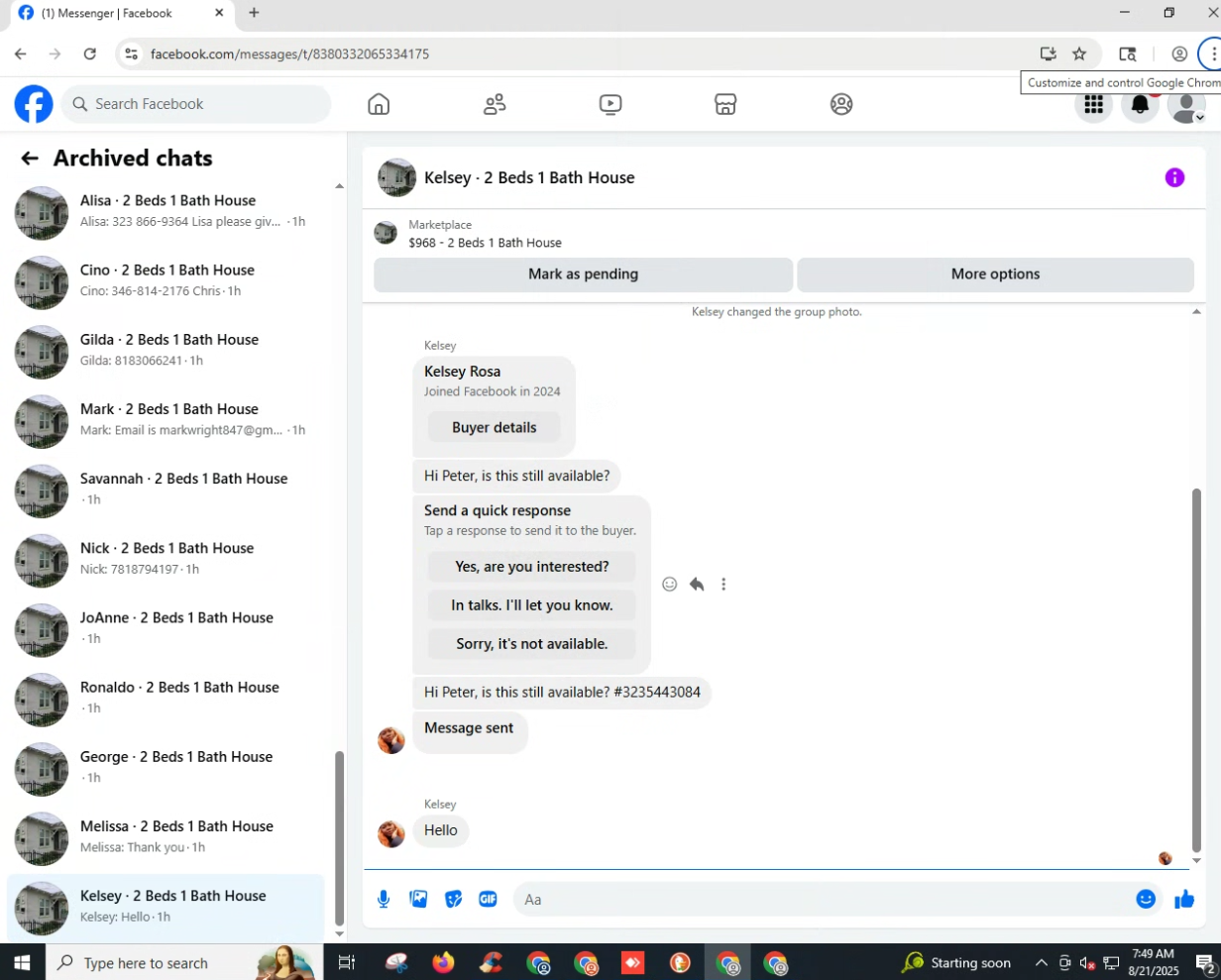The image size is (1221, 980).
Task: Select the Messenger Facebook browser tab
Action: point(119,13)
